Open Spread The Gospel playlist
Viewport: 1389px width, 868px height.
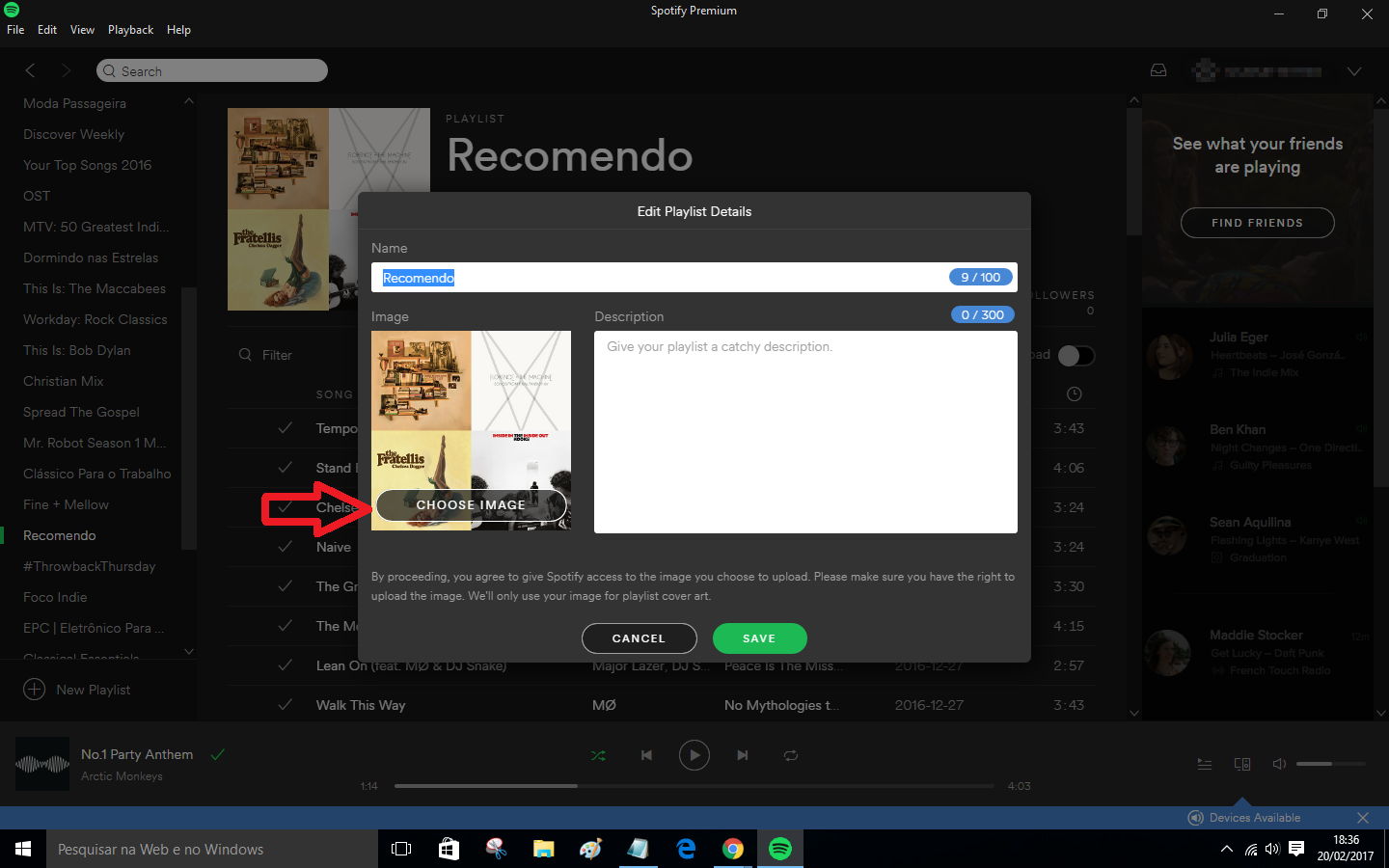[81, 412]
